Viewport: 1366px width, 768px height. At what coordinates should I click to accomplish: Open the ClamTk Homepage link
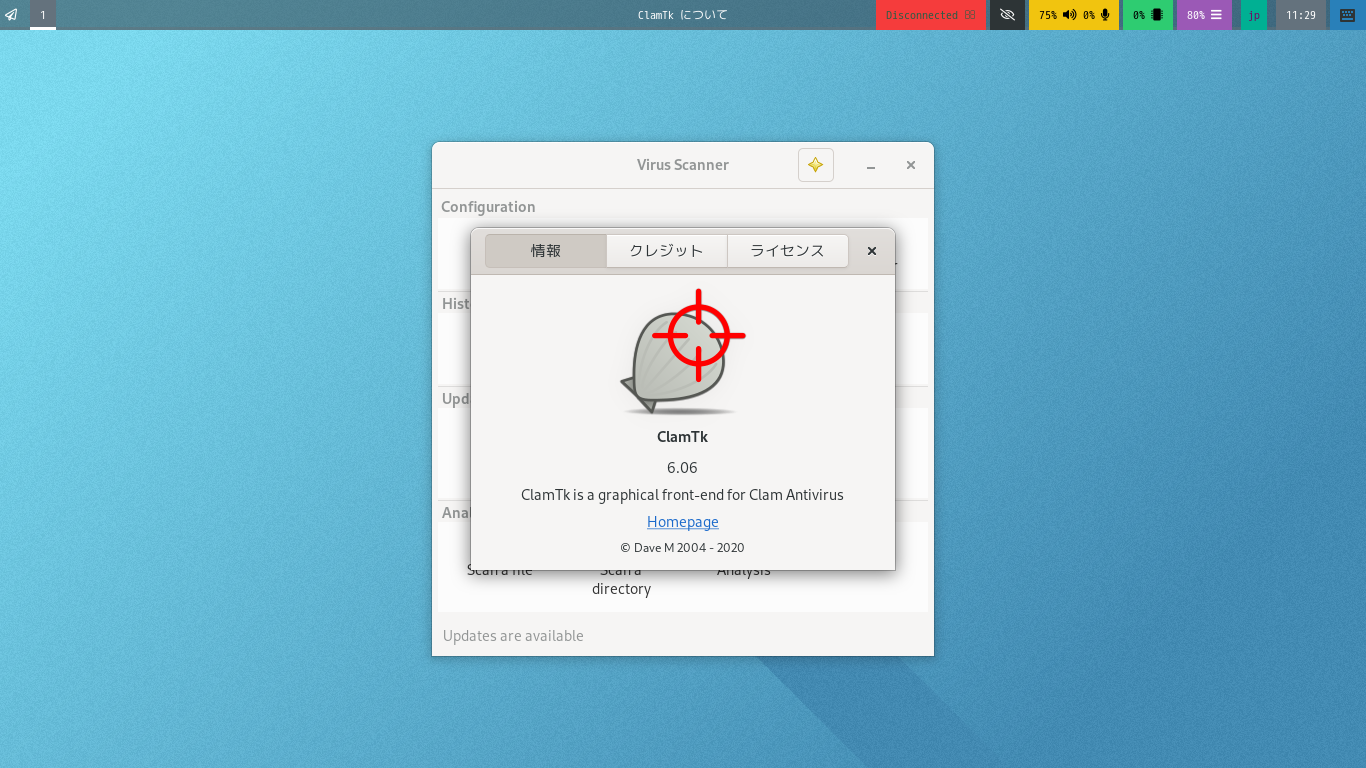(683, 522)
